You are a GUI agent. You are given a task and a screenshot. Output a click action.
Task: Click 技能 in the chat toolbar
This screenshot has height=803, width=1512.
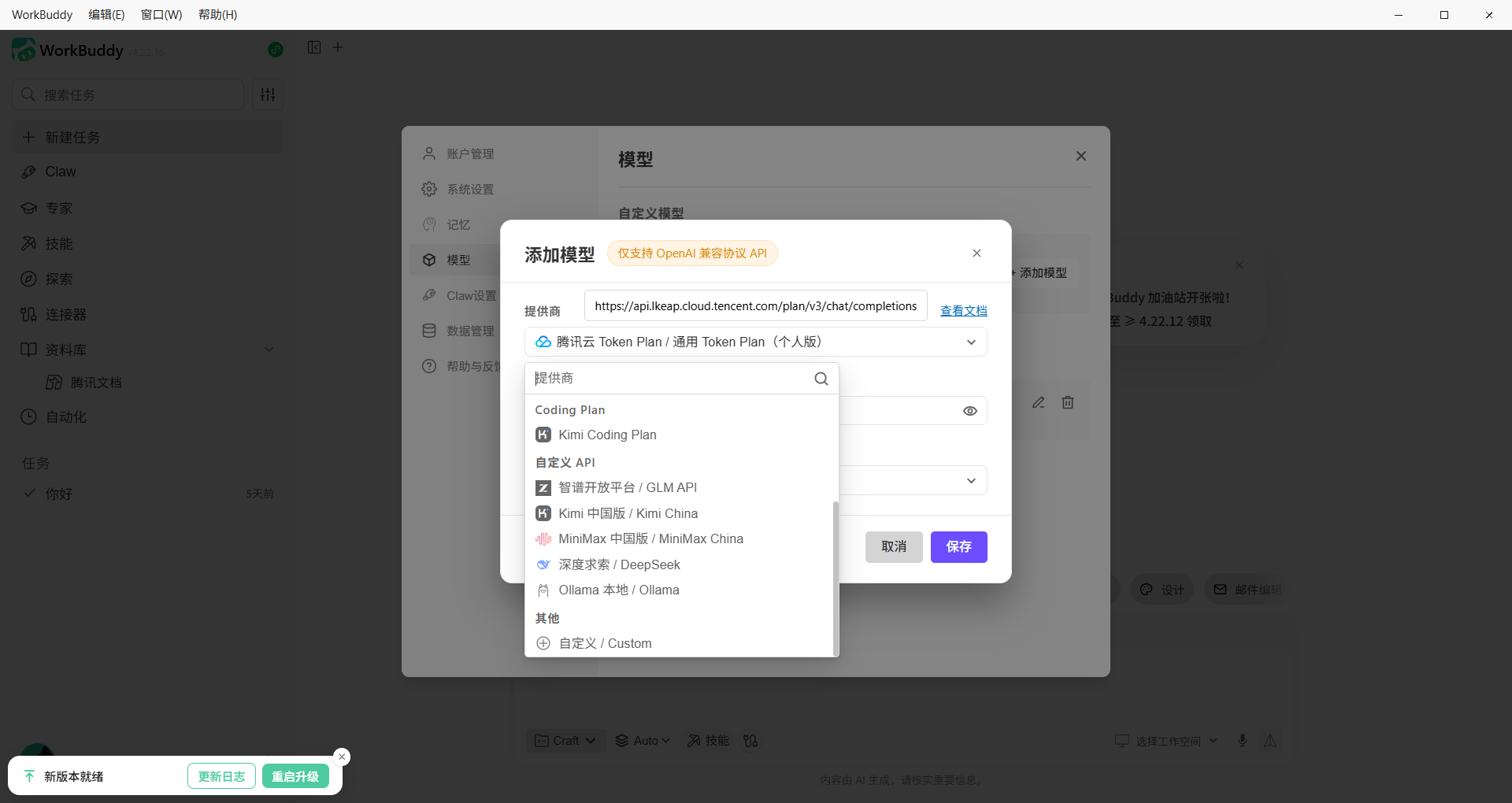[708, 741]
